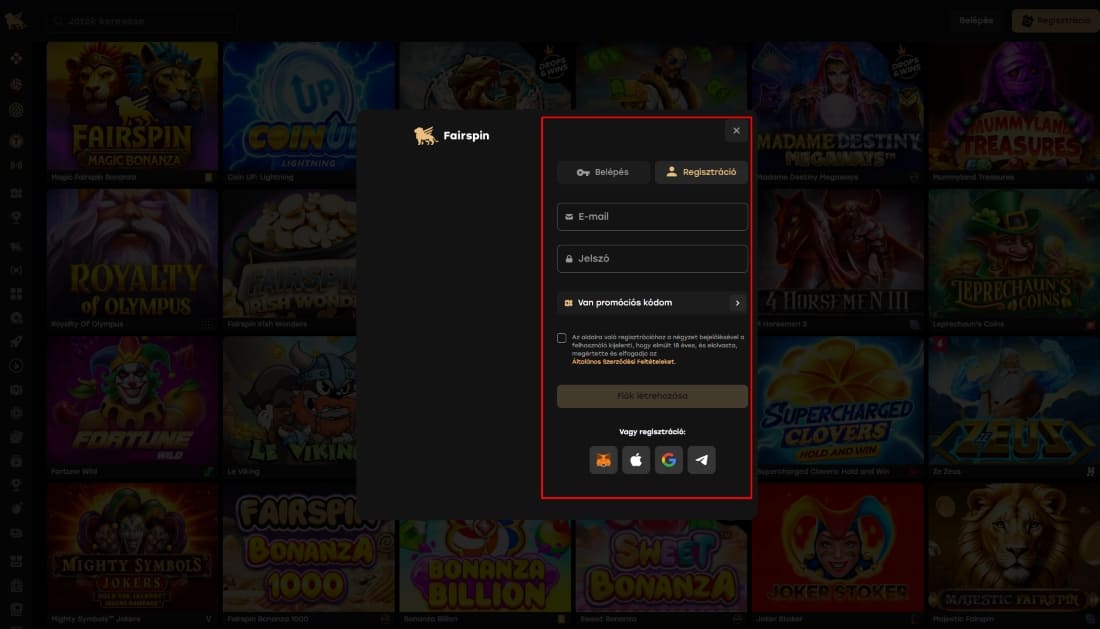Open the play-circle icon in the left sidebar
1100x629 pixels.
[16, 365]
